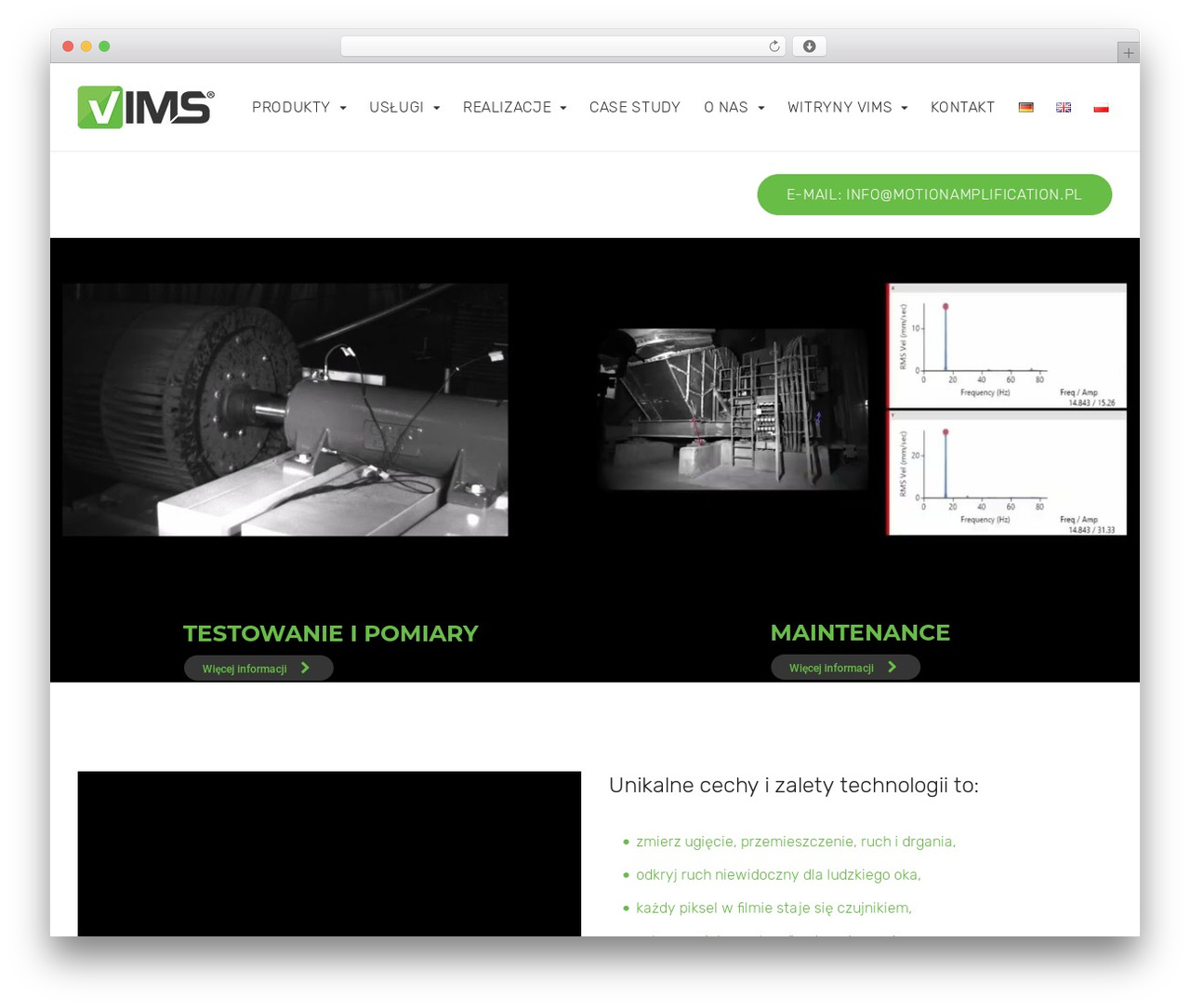
Task: Reload page using browser refresh icon
Action: click(x=774, y=46)
